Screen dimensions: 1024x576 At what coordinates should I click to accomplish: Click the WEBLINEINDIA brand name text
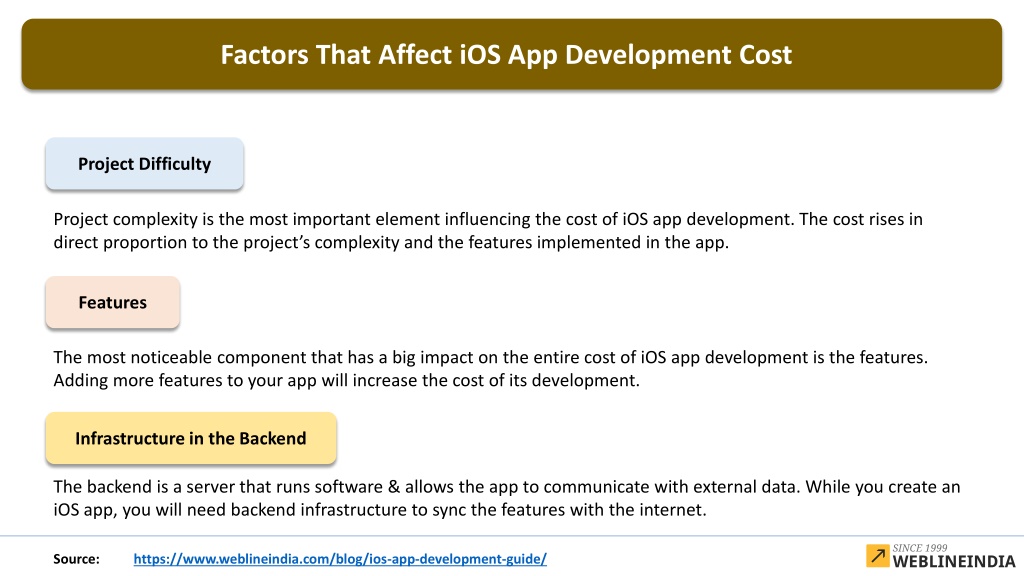point(953,562)
